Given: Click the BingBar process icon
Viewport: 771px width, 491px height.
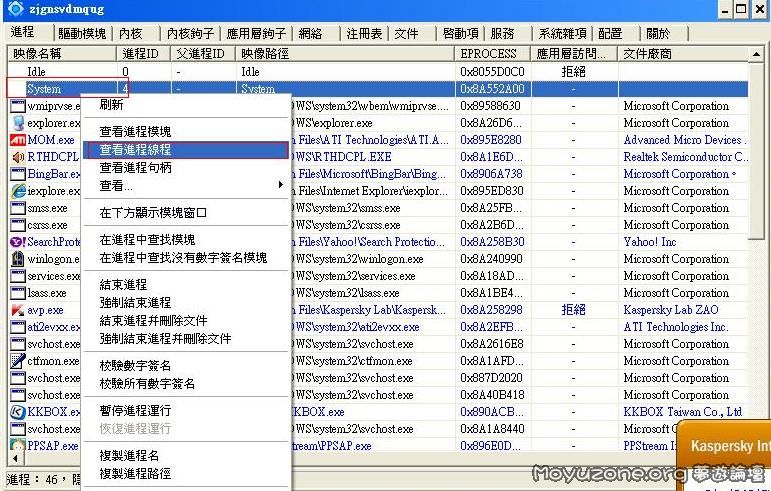Looking at the screenshot, I should pos(18,174).
